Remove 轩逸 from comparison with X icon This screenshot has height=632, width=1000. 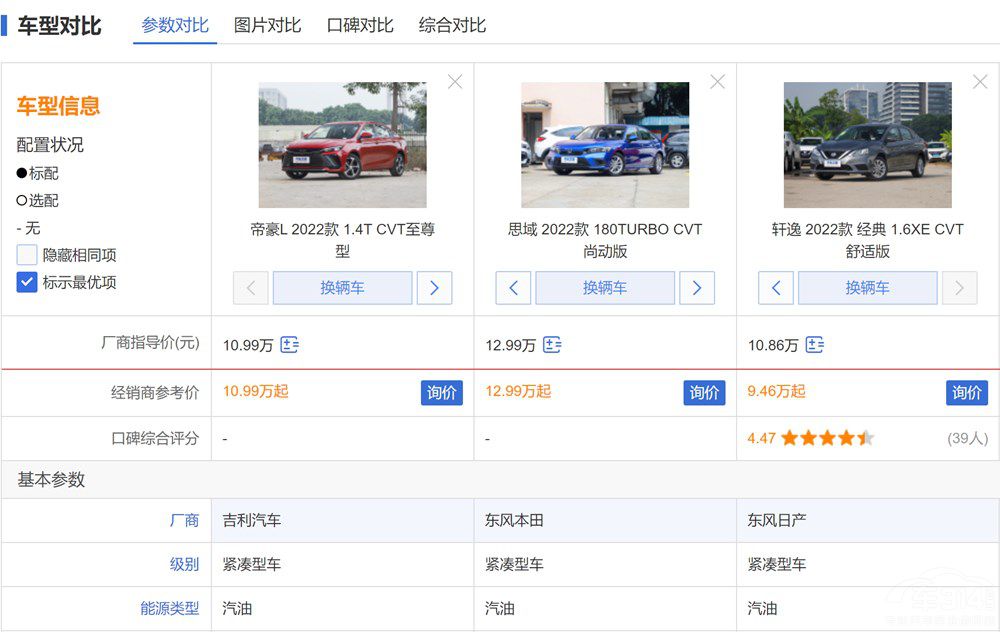[980, 82]
